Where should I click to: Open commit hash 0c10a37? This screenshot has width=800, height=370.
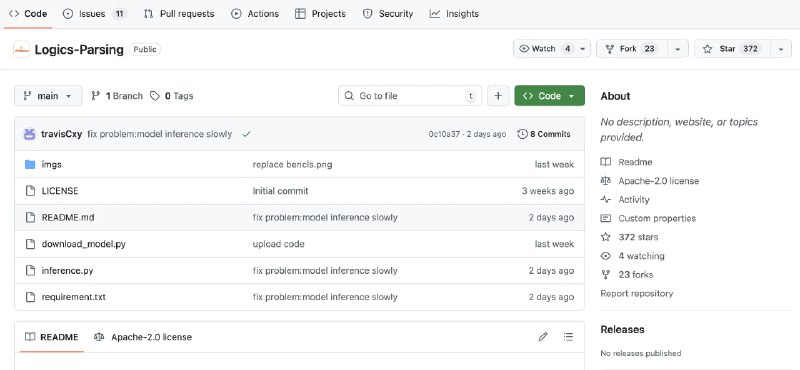[x=444, y=134]
